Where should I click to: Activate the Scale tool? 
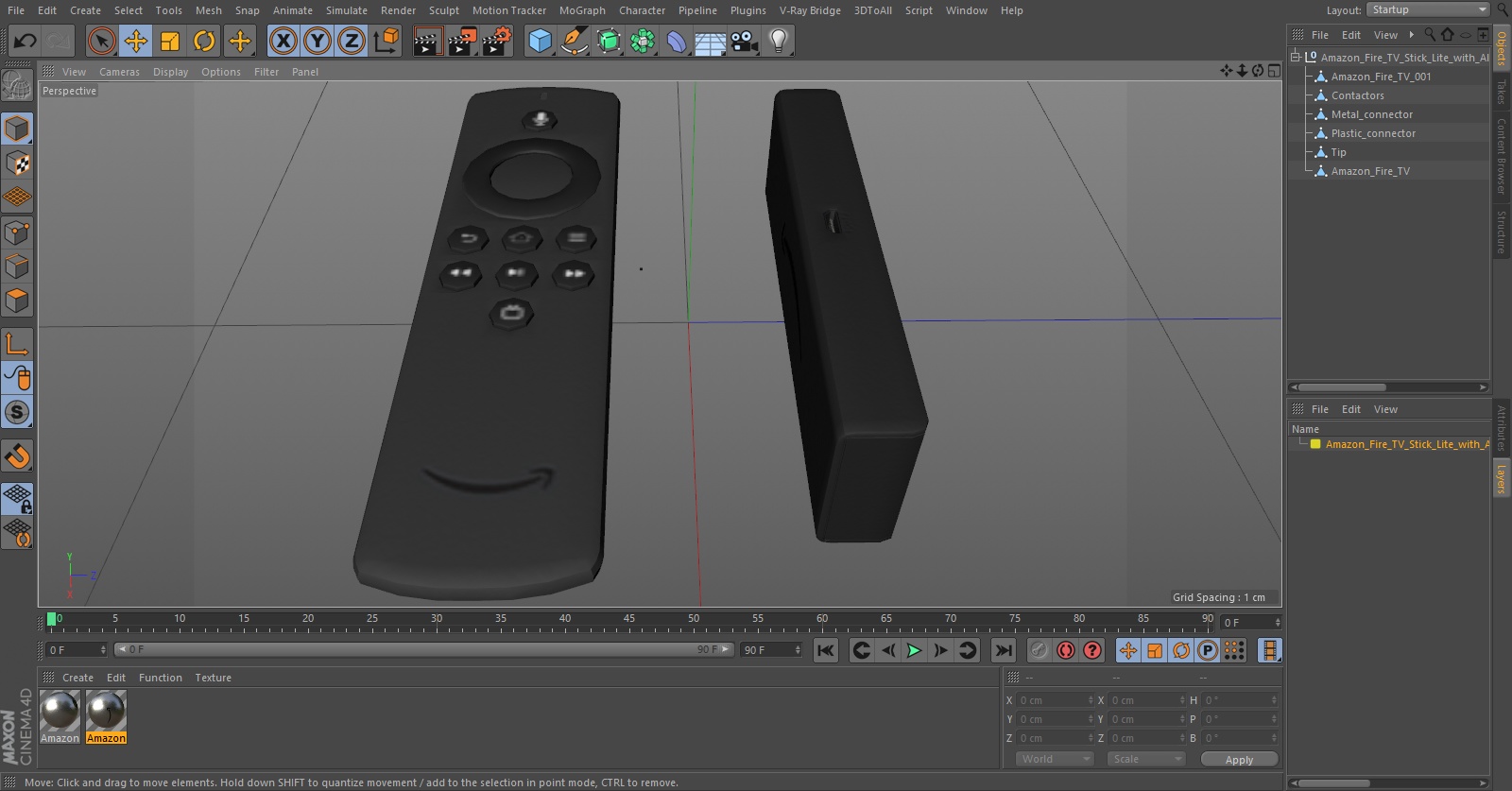pos(170,41)
